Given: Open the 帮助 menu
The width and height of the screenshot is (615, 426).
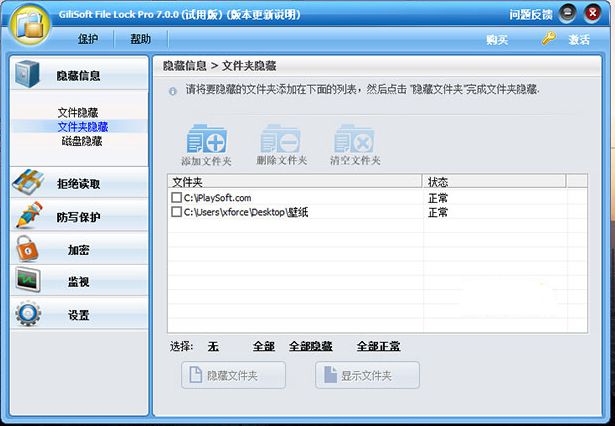Looking at the screenshot, I should (x=140, y=39).
